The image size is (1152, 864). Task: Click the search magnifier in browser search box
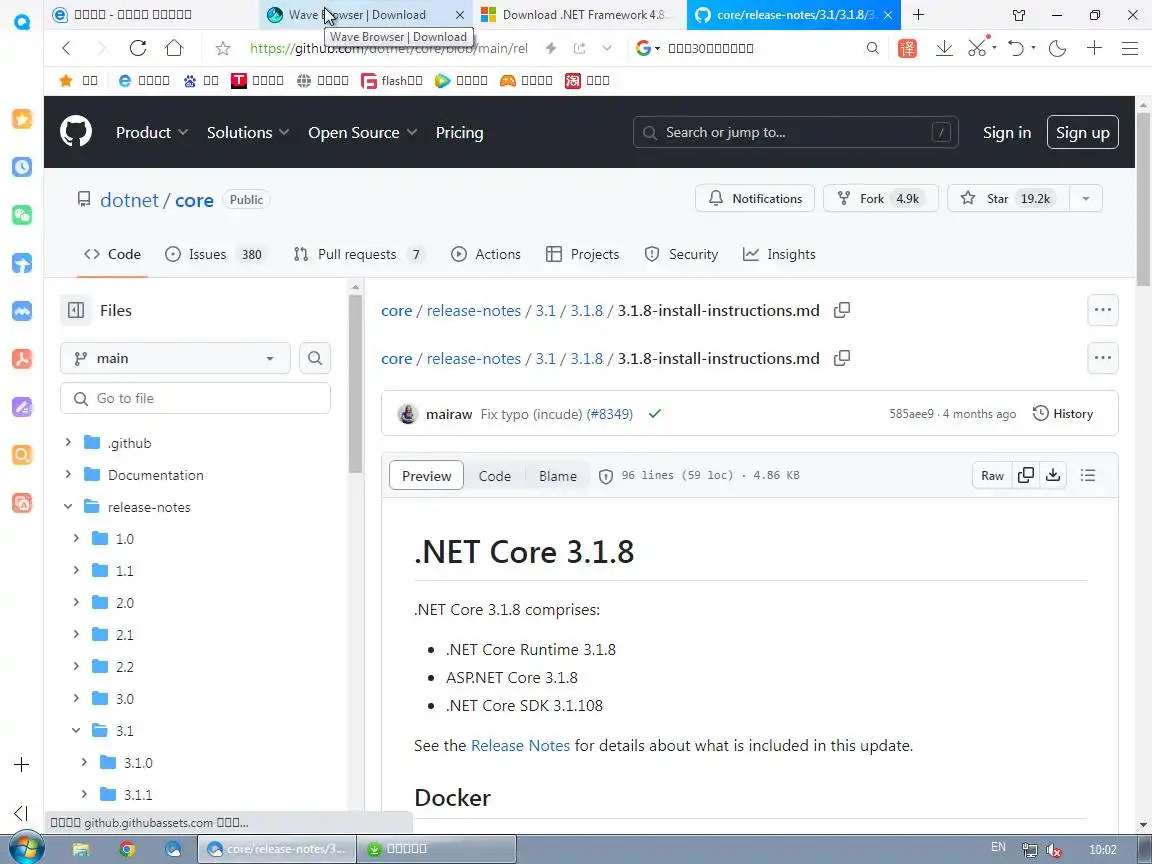coord(872,48)
